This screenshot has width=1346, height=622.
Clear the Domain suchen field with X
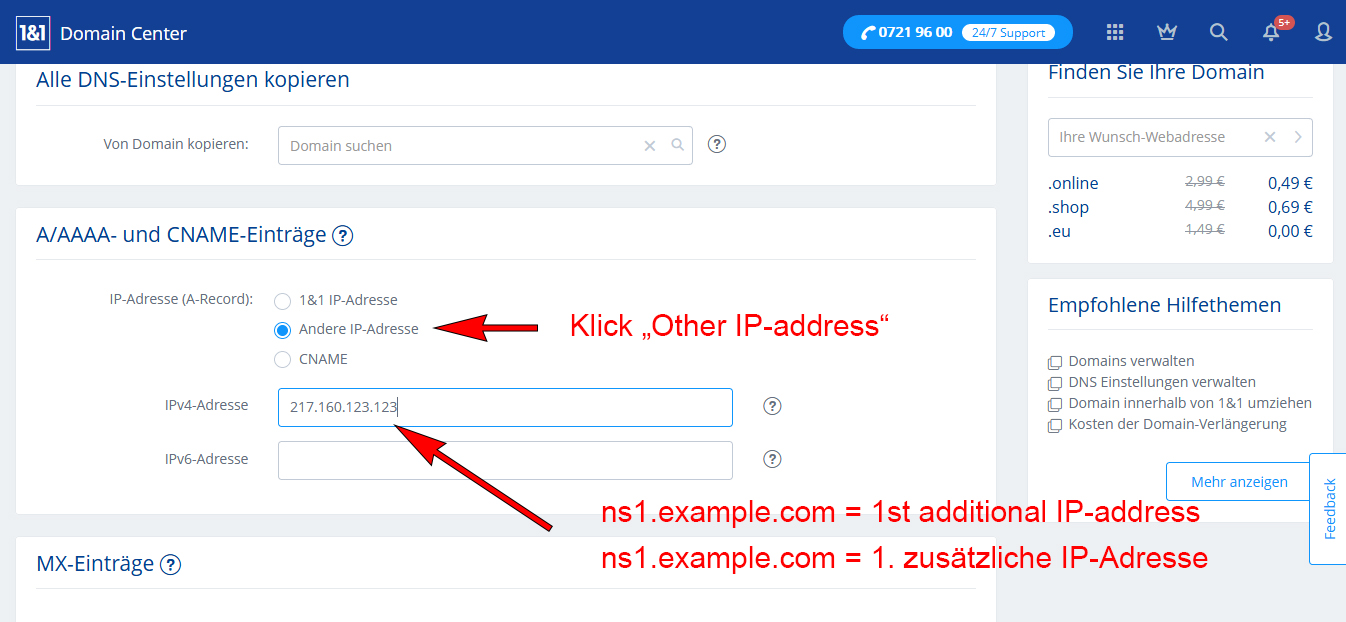tap(650, 146)
